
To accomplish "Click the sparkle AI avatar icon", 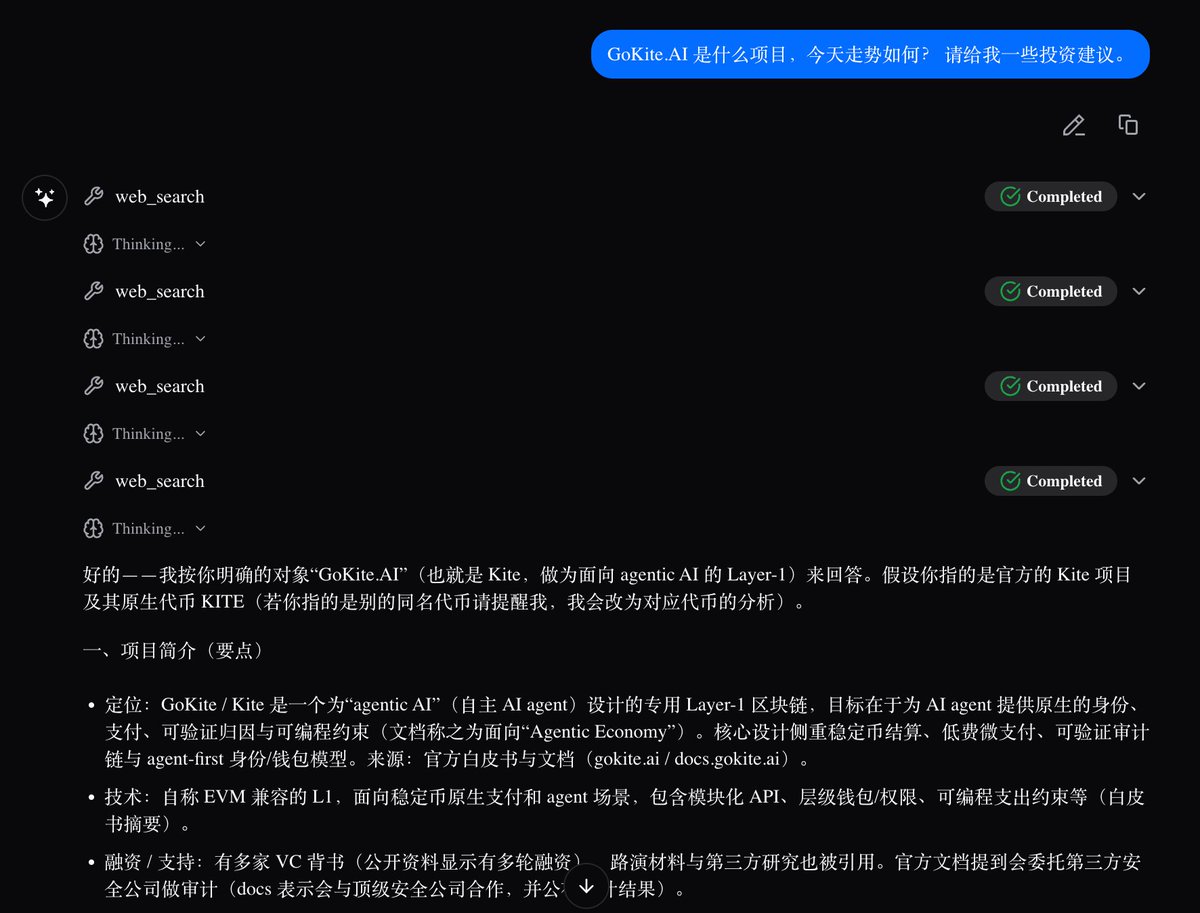I will (45, 197).
